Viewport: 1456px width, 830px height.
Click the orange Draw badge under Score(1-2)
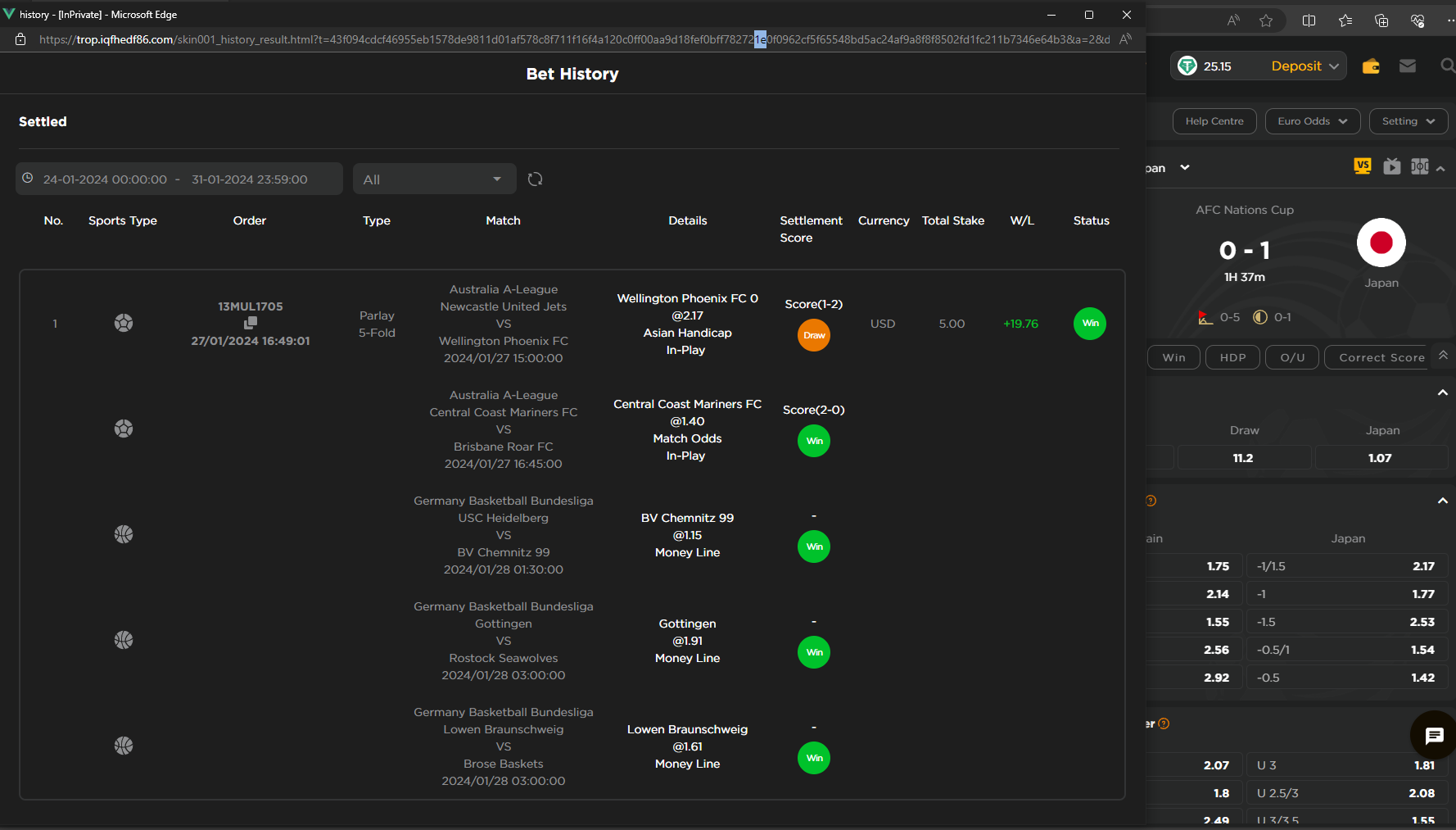[814, 335]
